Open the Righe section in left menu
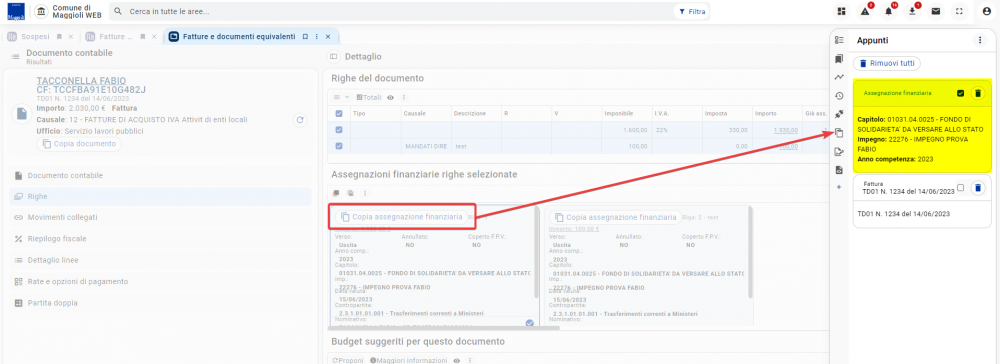This screenshot has width=1000, height=364. coord(161,196)
